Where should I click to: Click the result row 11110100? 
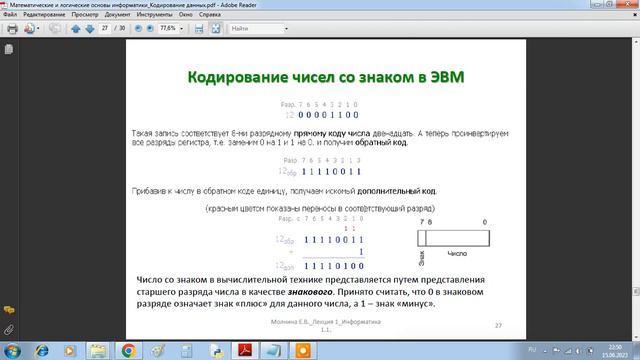click(334, 266)
